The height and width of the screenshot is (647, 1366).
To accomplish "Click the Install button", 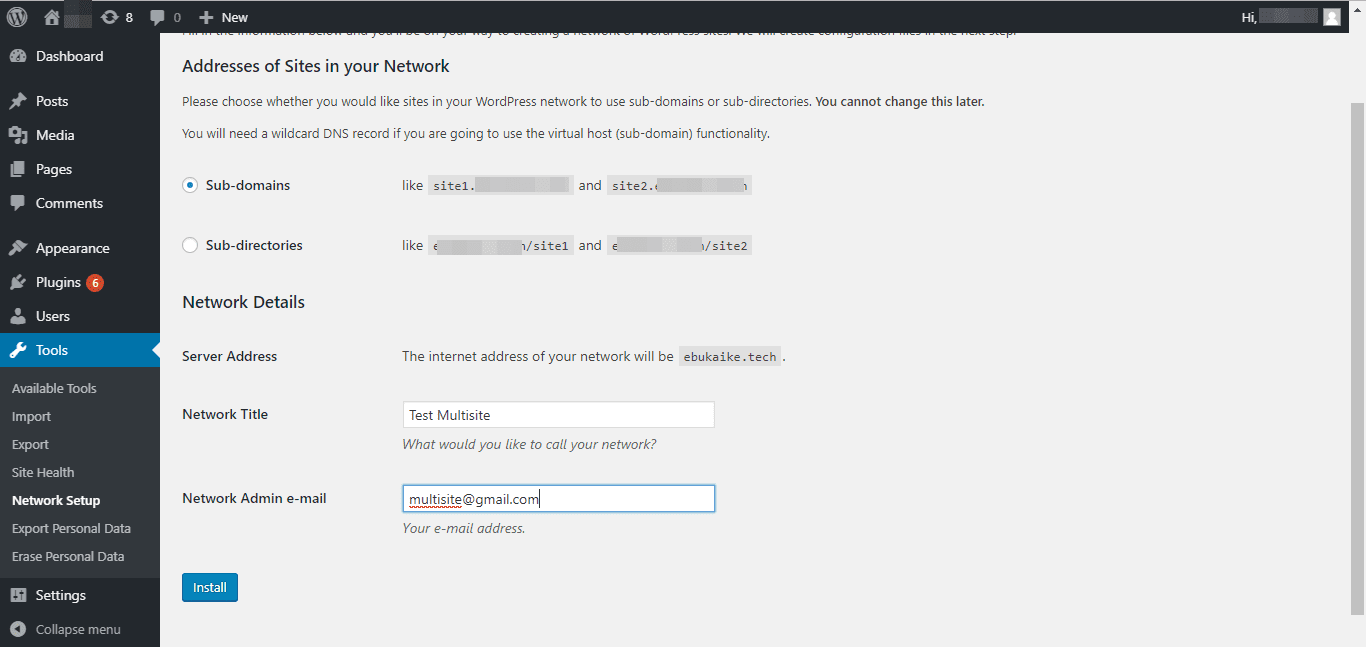I will pos(210,587).
